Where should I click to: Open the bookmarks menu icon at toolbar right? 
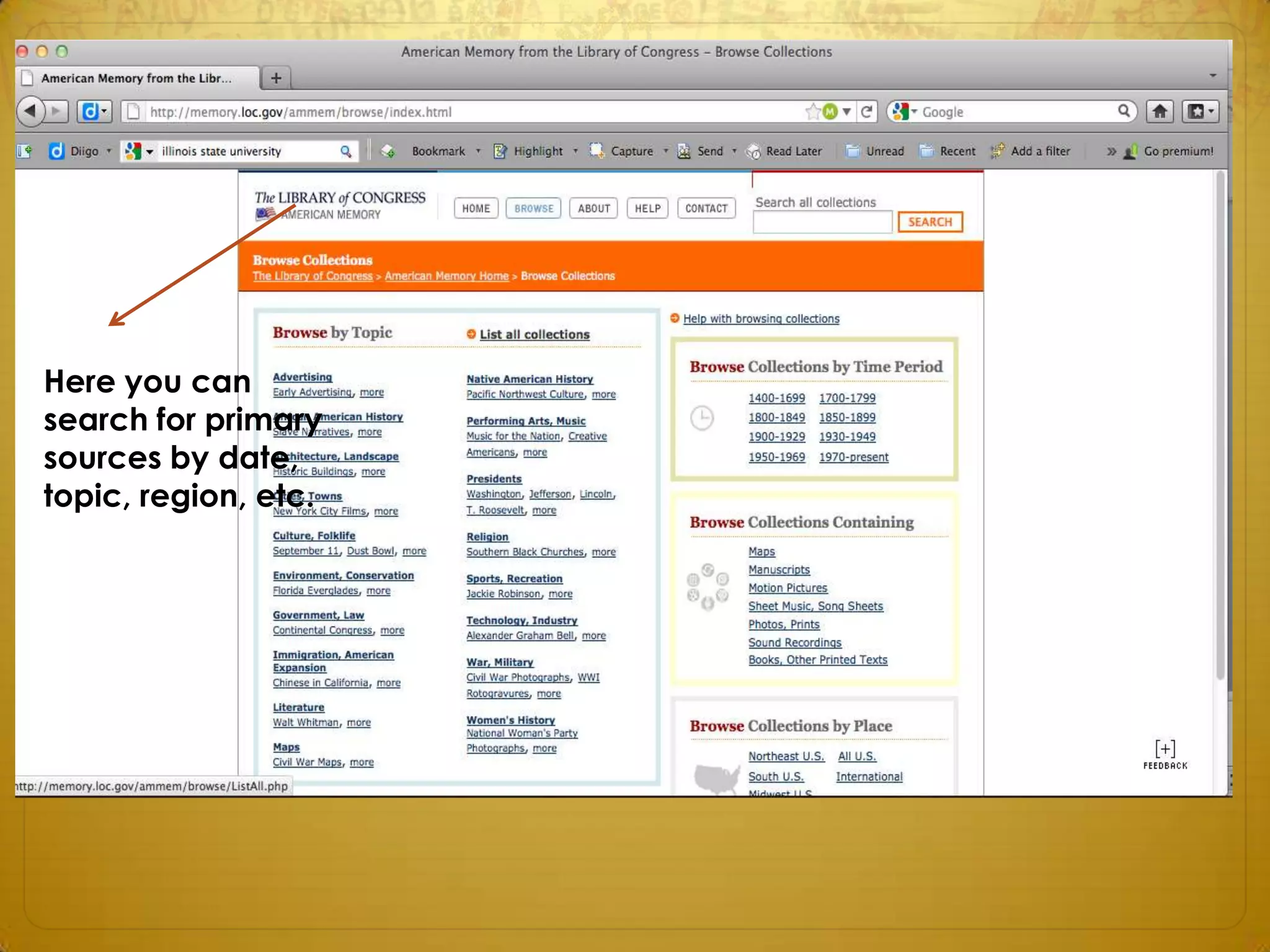tap(1201, 112)
